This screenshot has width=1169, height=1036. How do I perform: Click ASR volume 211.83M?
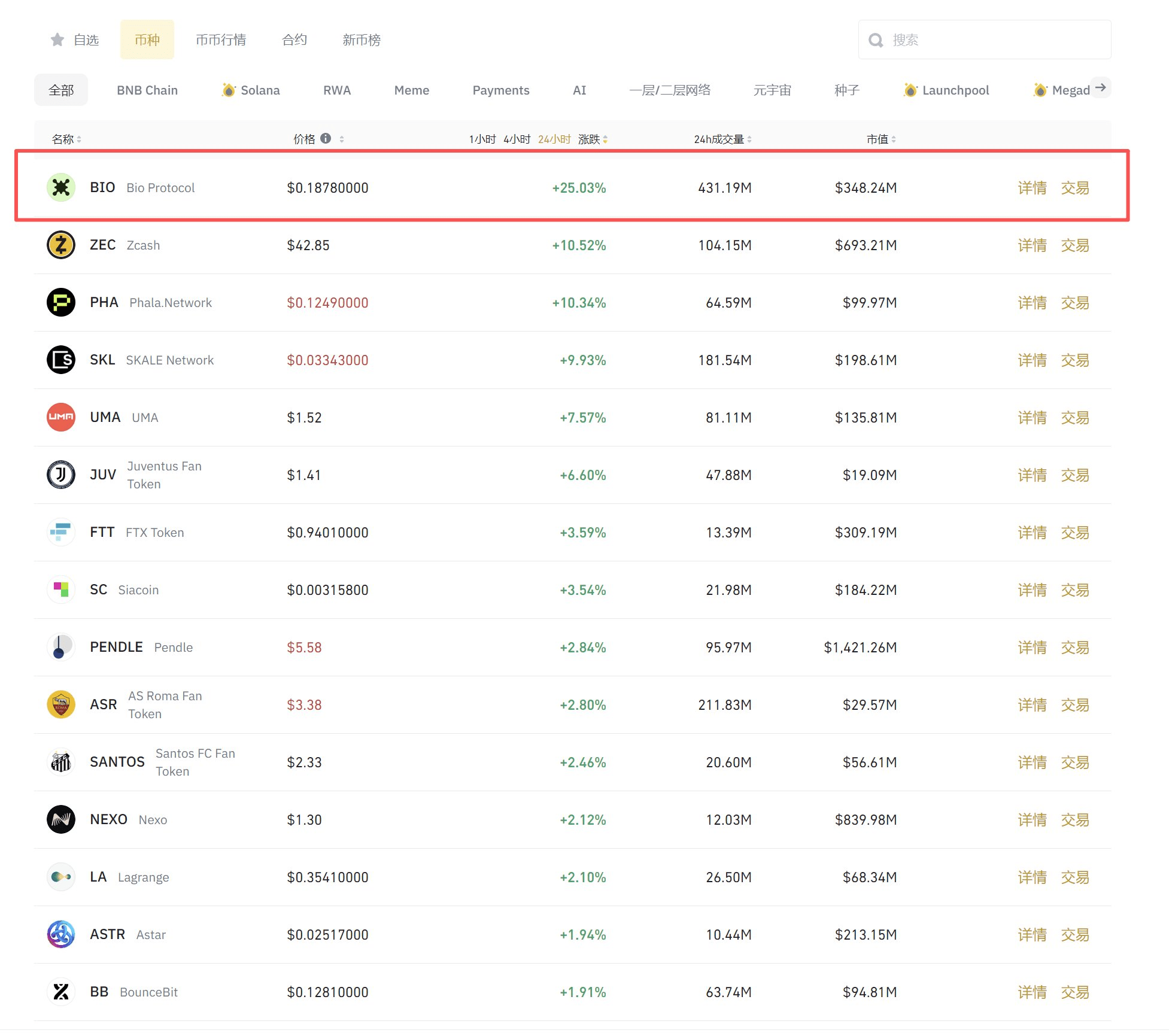(x=725, y=705)
